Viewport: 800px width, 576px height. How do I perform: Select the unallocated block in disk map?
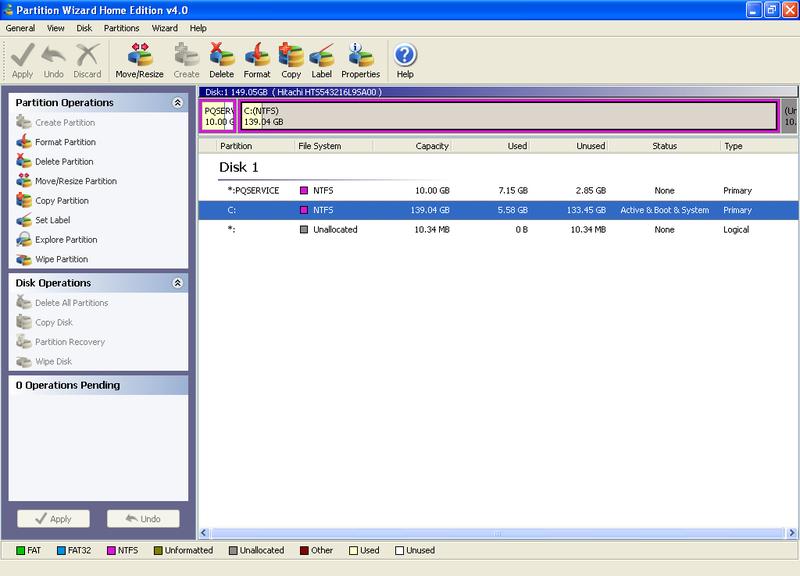coord(790,116)
